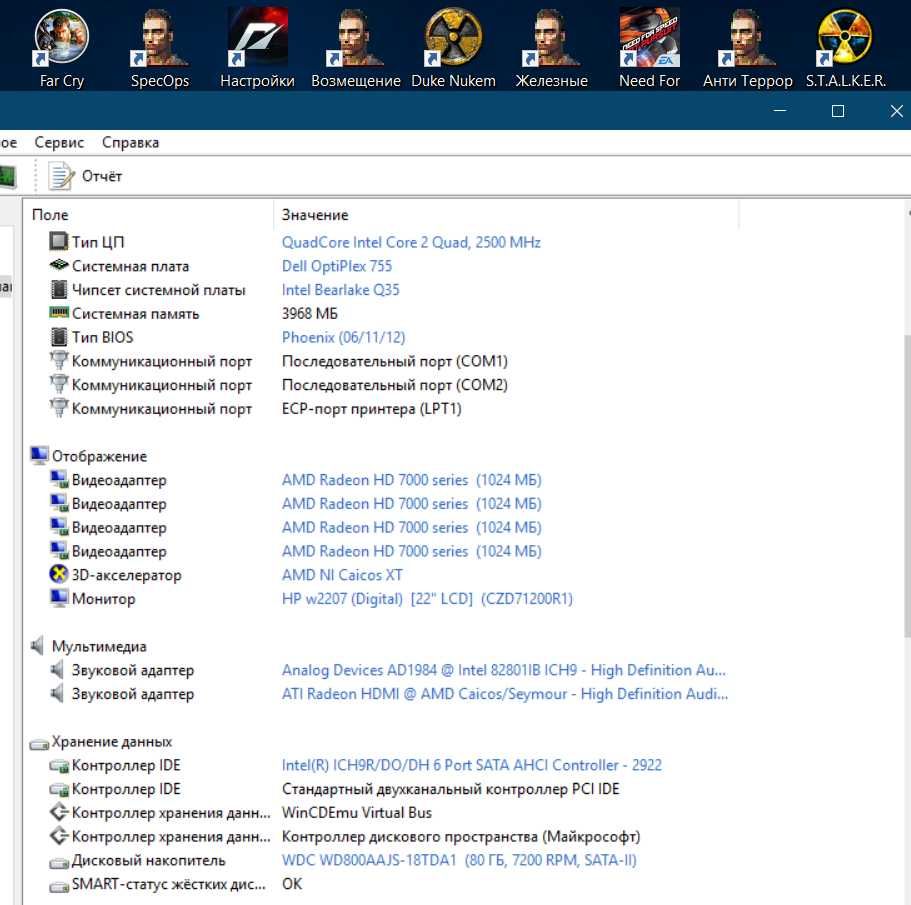Screen dimensions: 911x905
Task: Open the WDC WD800AAJS-18TDA1 disk link
Action: click(x=459, y=860)
